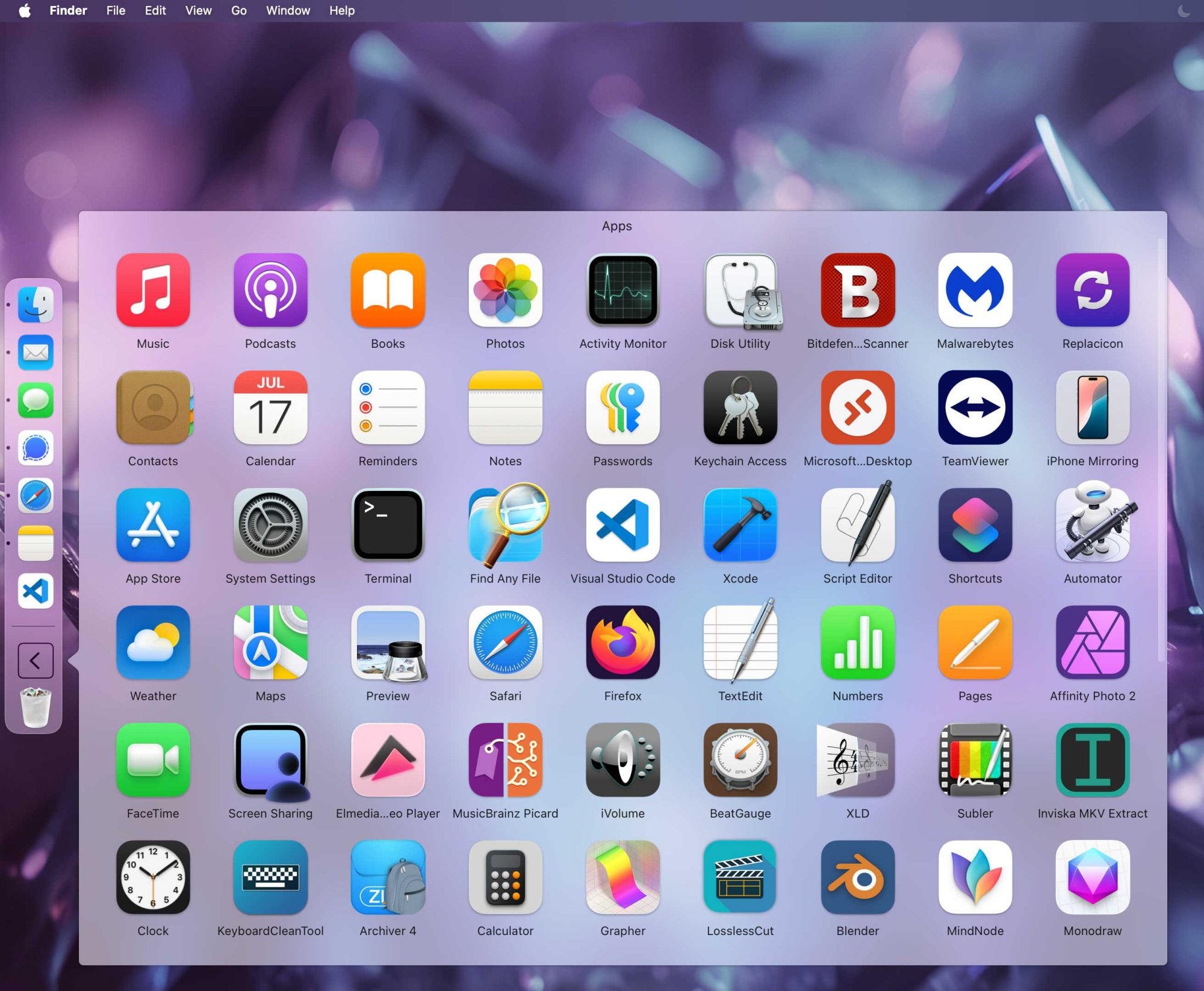
Task: Launch Keychain Access app
Action: (x=740, y=407)
